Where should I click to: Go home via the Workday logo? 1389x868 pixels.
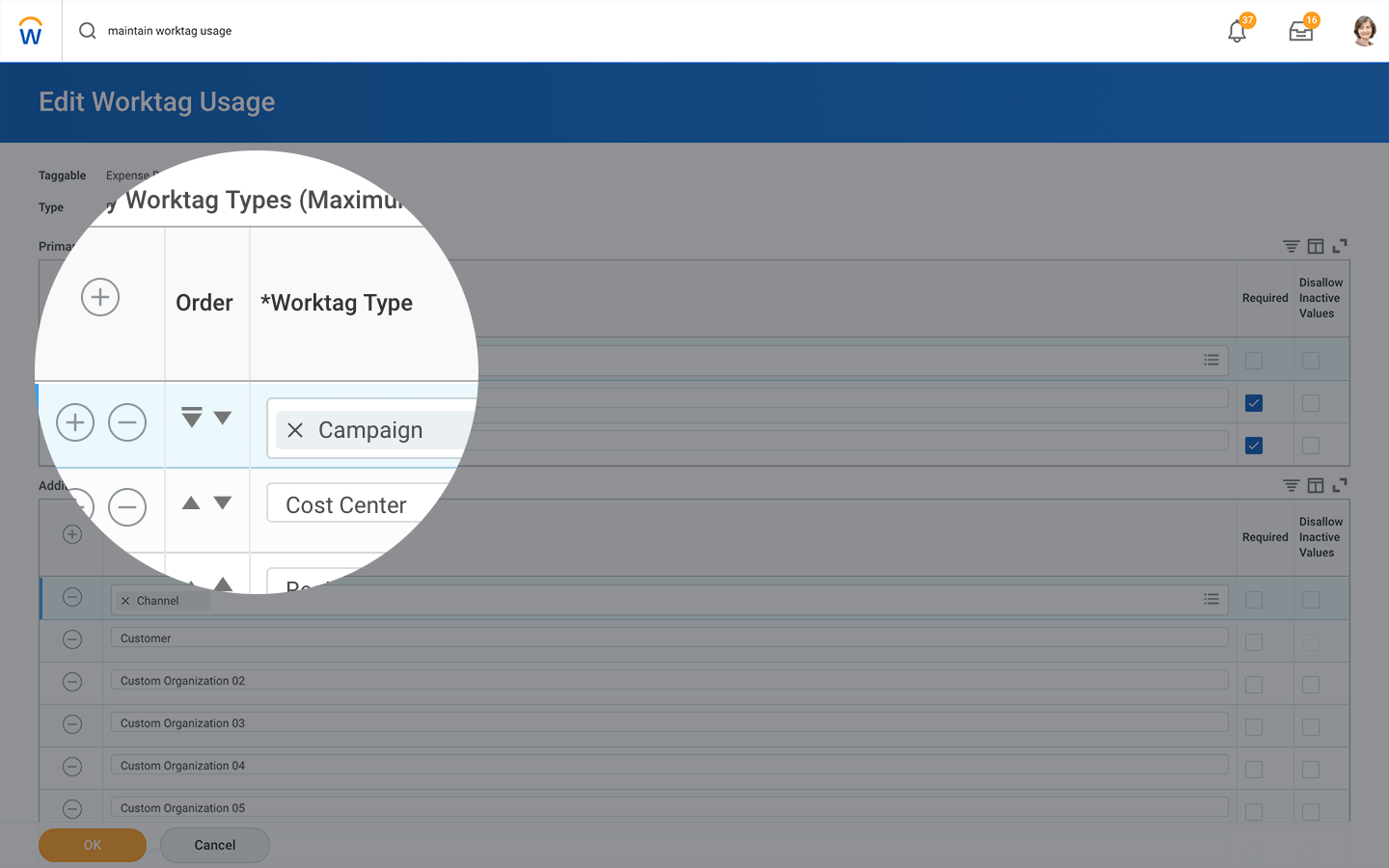[31, 32]
